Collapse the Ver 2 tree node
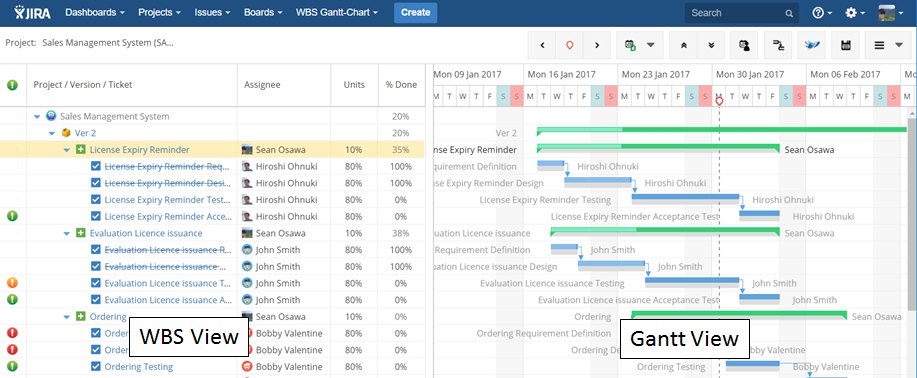The image size is (917, 378). click(51, 133)
